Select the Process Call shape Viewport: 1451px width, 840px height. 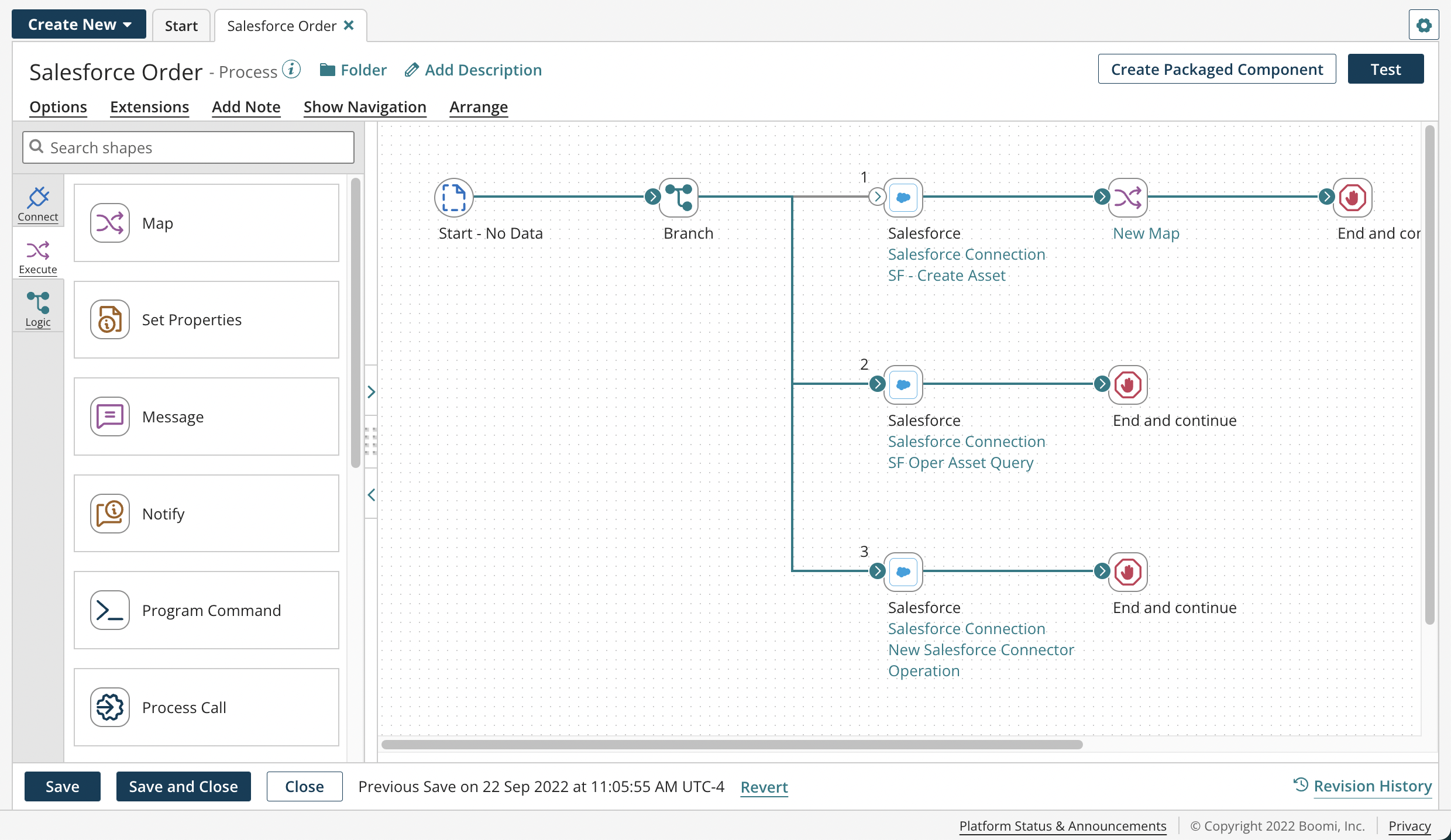point(206,707)
